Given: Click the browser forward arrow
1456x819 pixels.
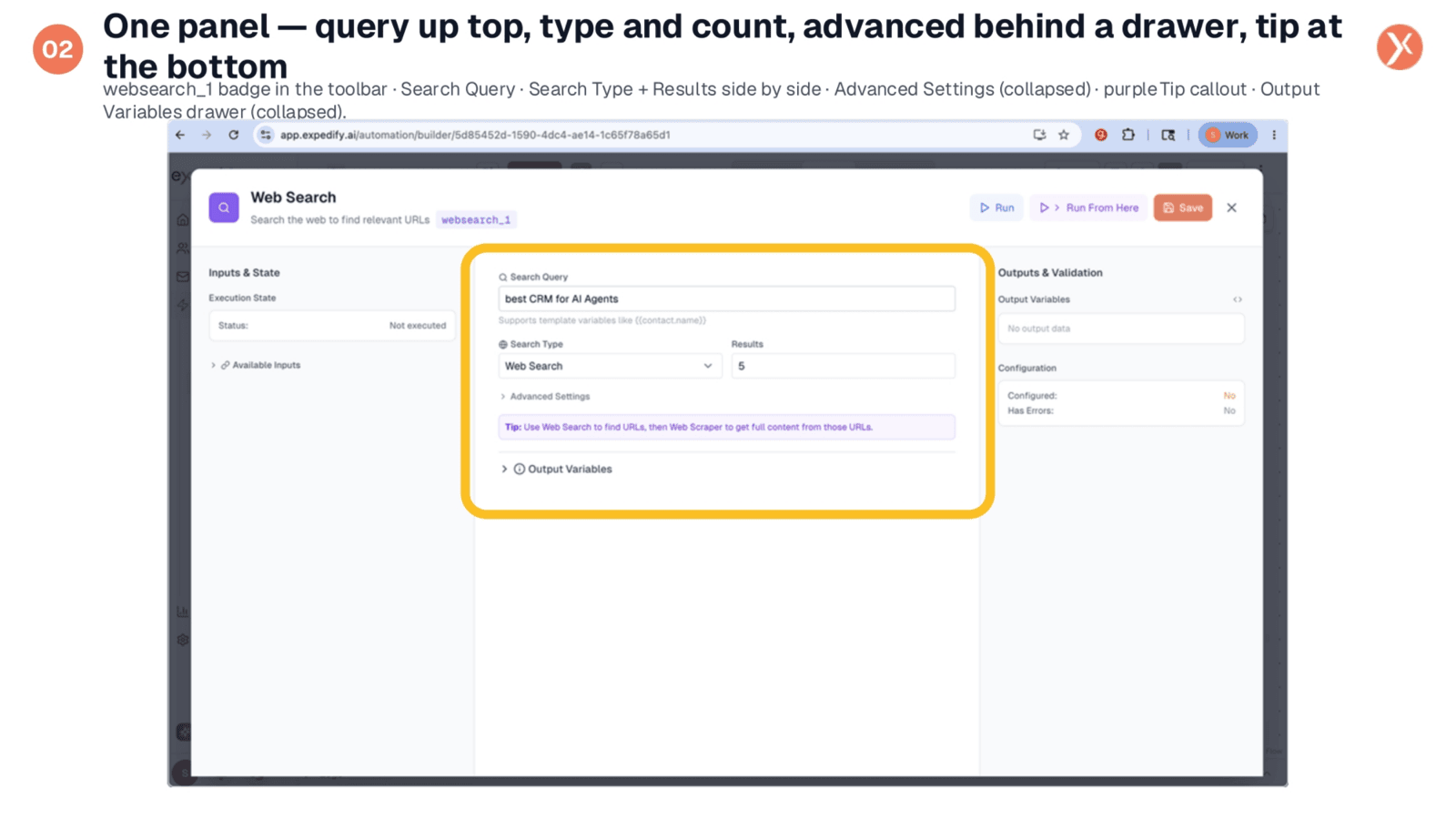Looking at the screenshot, I should click(x=207, y=135).
